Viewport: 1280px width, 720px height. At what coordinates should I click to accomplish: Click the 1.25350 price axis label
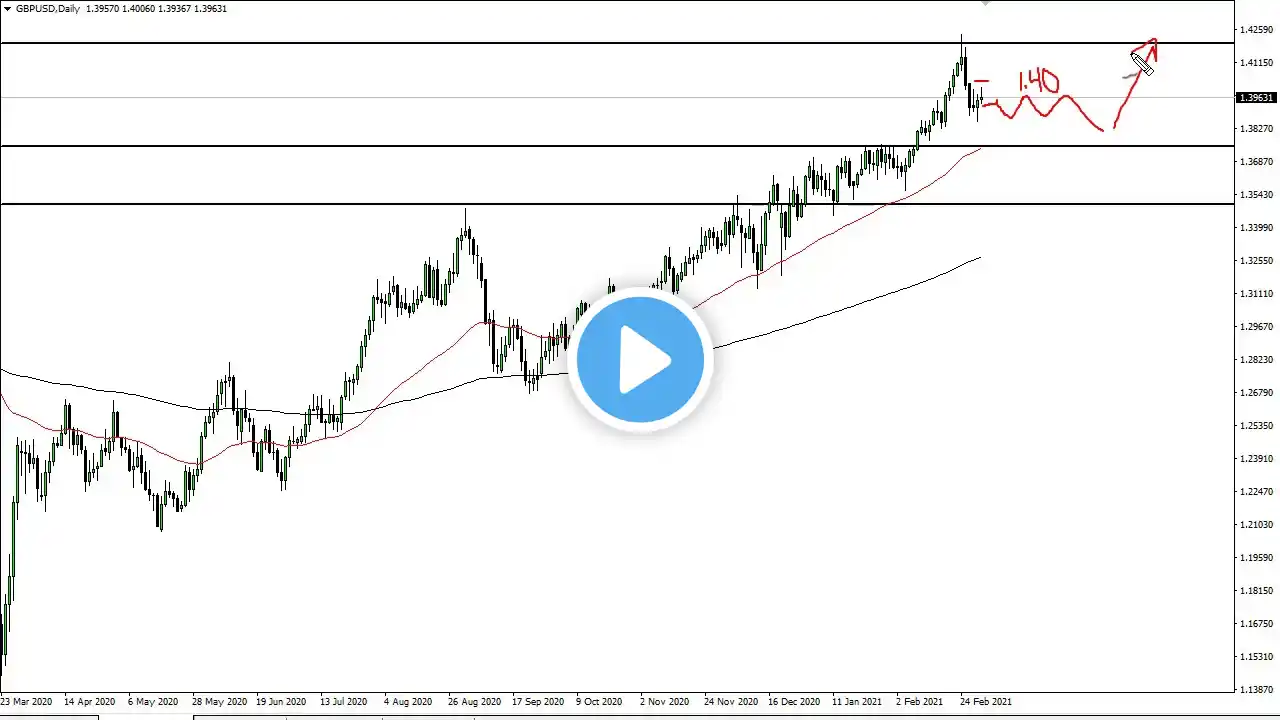pyautogui.click(x=1257, y=426)
